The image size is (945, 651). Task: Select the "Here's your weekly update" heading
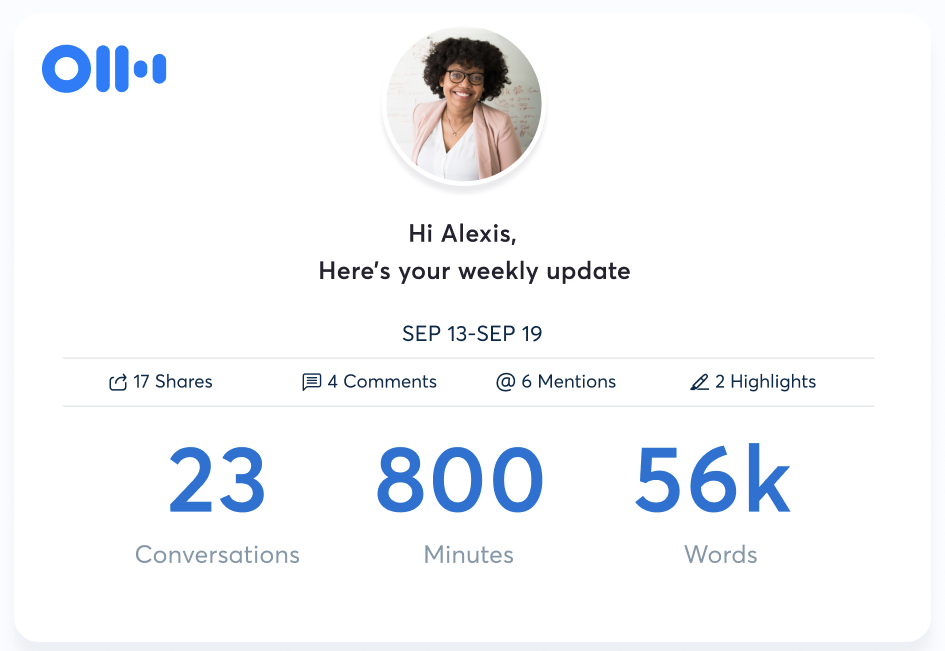[474, 271]
